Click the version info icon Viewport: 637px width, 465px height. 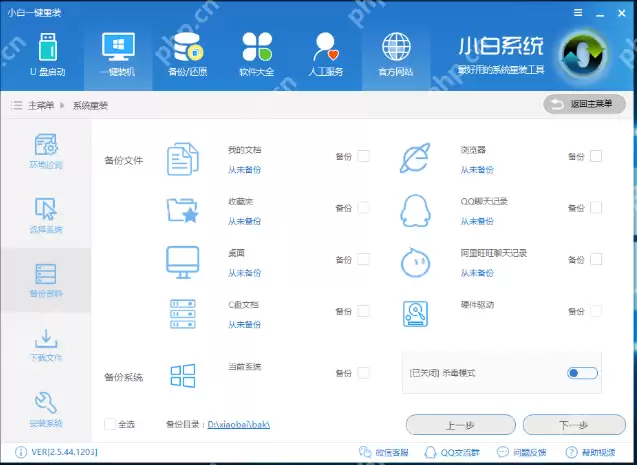point(21,452)
